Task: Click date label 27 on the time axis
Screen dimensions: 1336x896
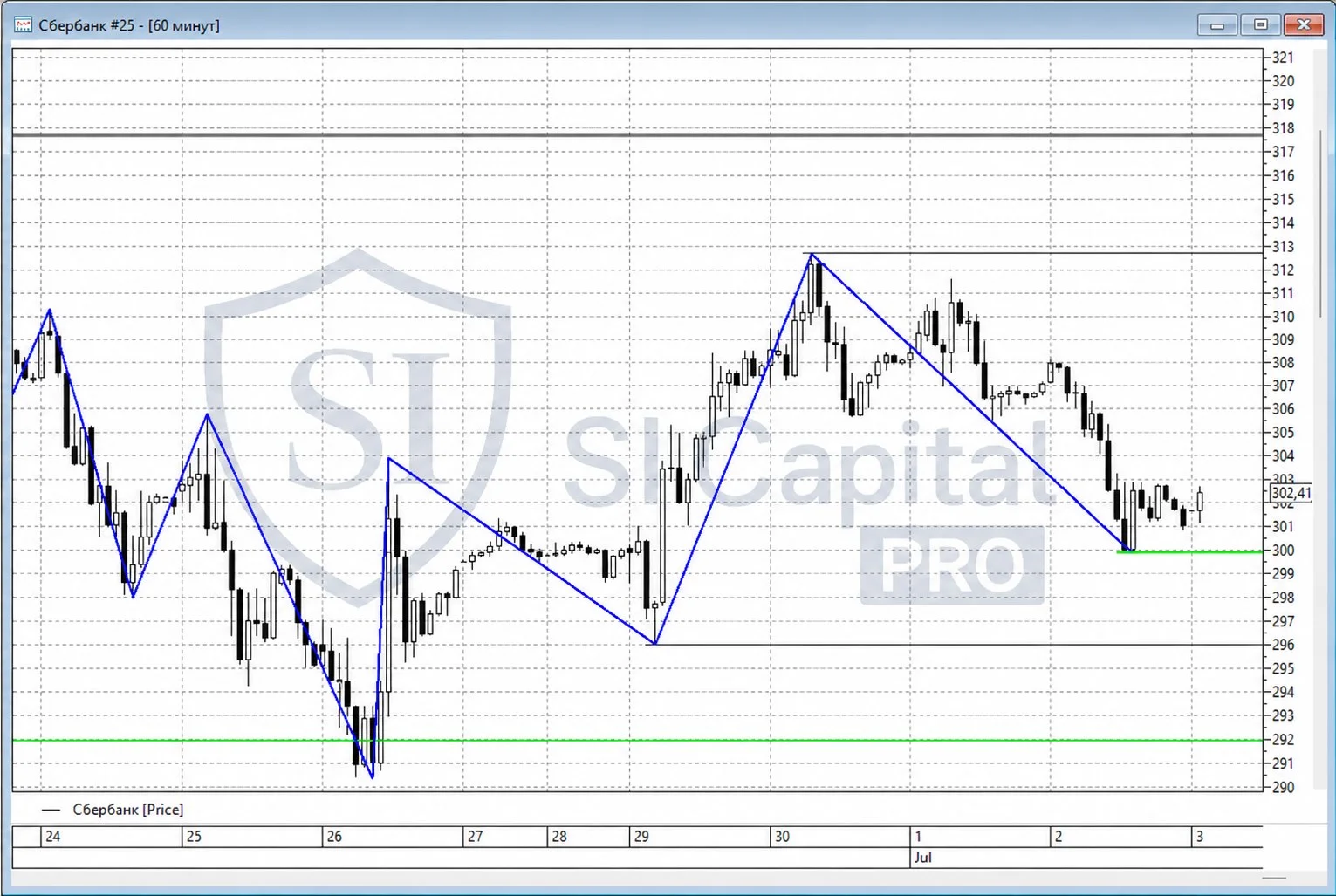Action: (x=475, y=836)
